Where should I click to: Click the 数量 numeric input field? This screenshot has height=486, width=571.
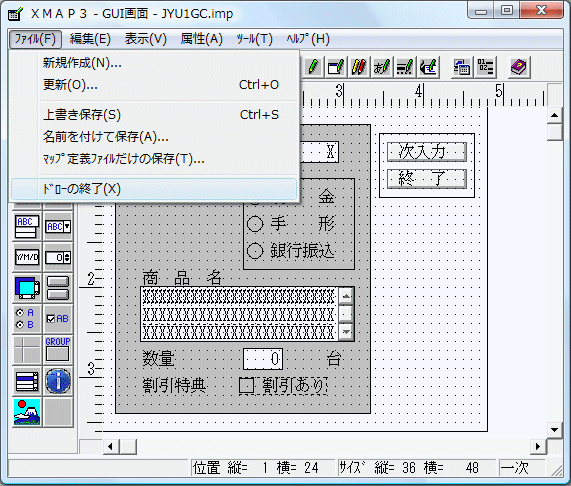[x=263, y=359]
